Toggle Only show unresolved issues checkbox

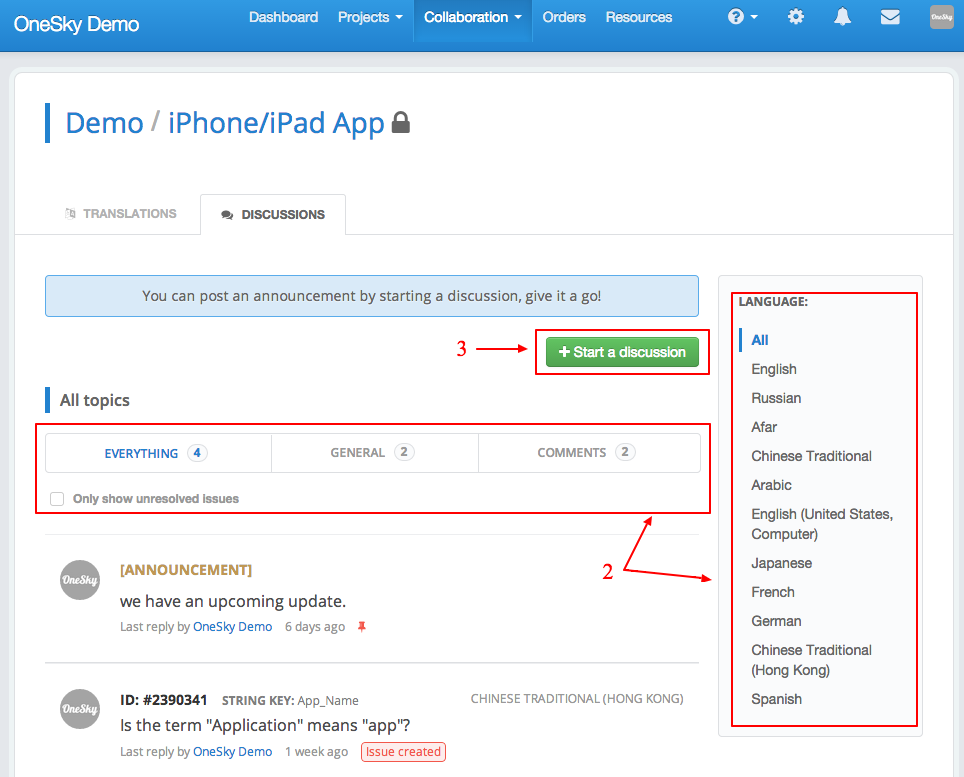click(57, 499)
